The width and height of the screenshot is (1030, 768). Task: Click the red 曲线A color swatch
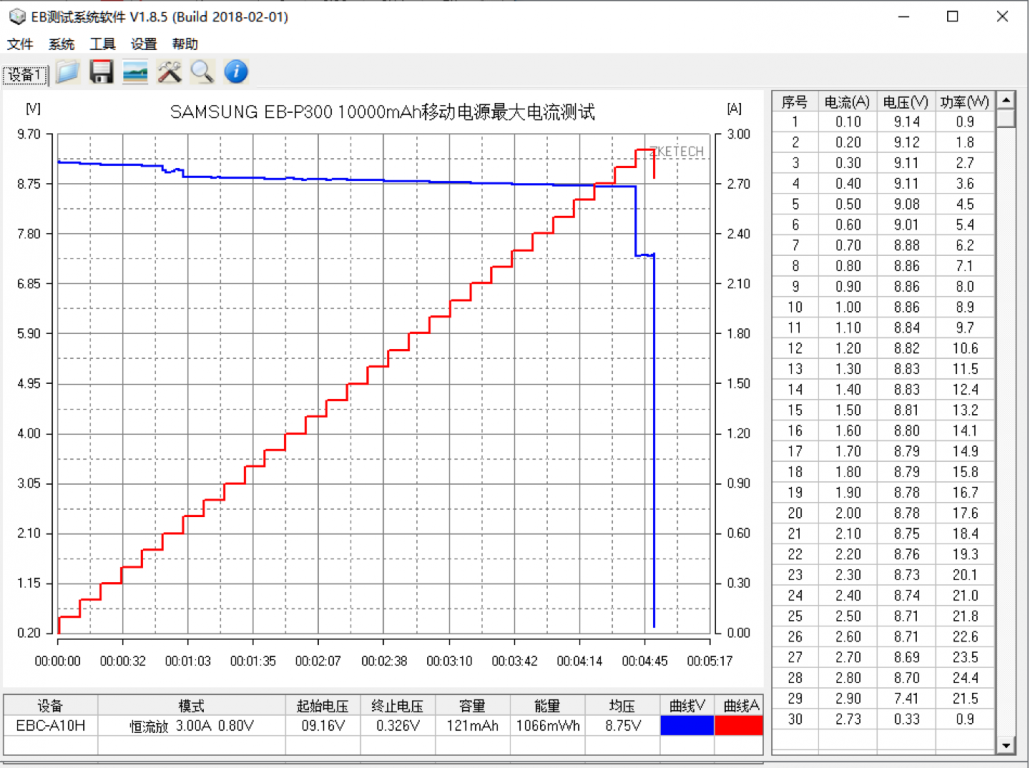point(738,725)
